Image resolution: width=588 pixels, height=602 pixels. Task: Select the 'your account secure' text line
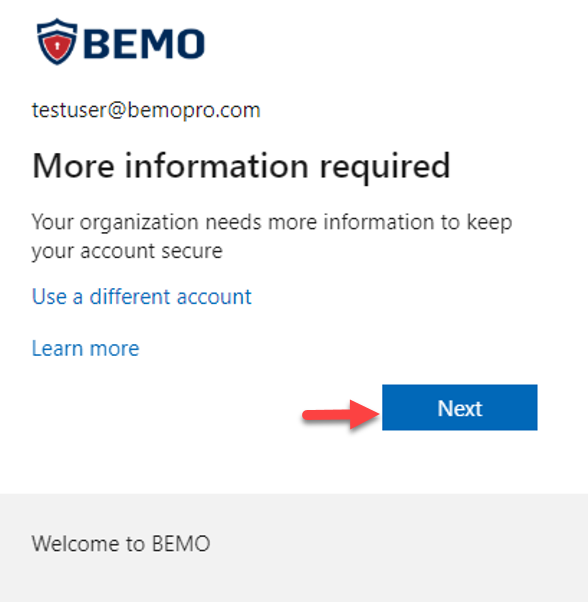(x=127, y=252)
